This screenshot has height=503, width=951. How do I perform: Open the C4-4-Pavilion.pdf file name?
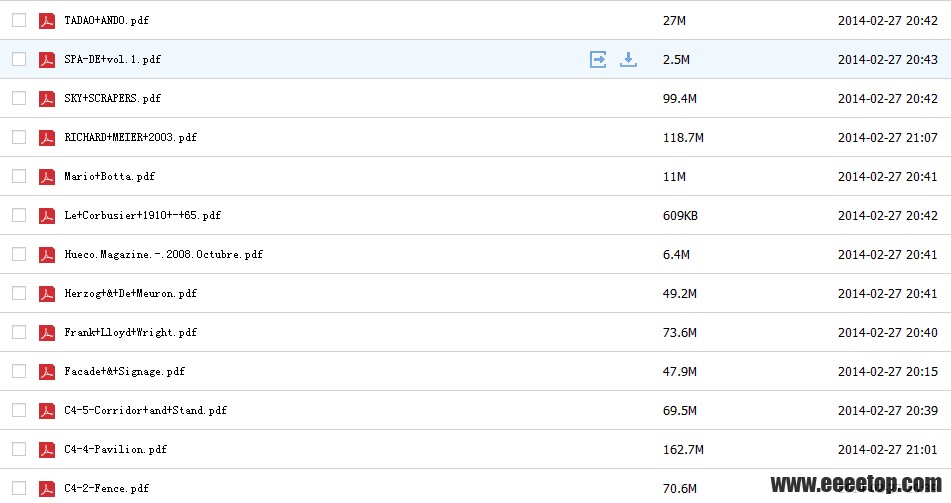coord(115,449)
